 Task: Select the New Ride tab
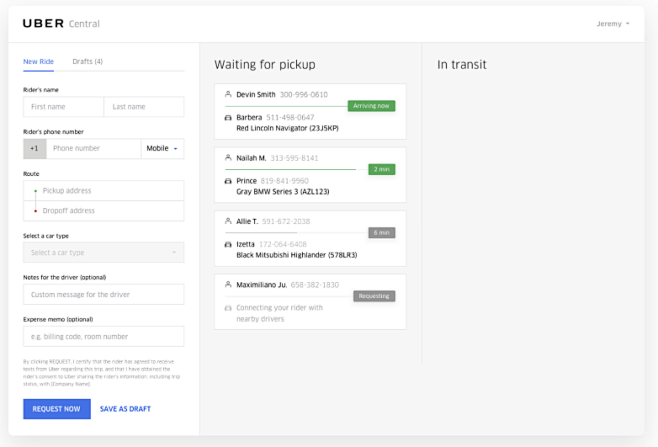(39, 62)
